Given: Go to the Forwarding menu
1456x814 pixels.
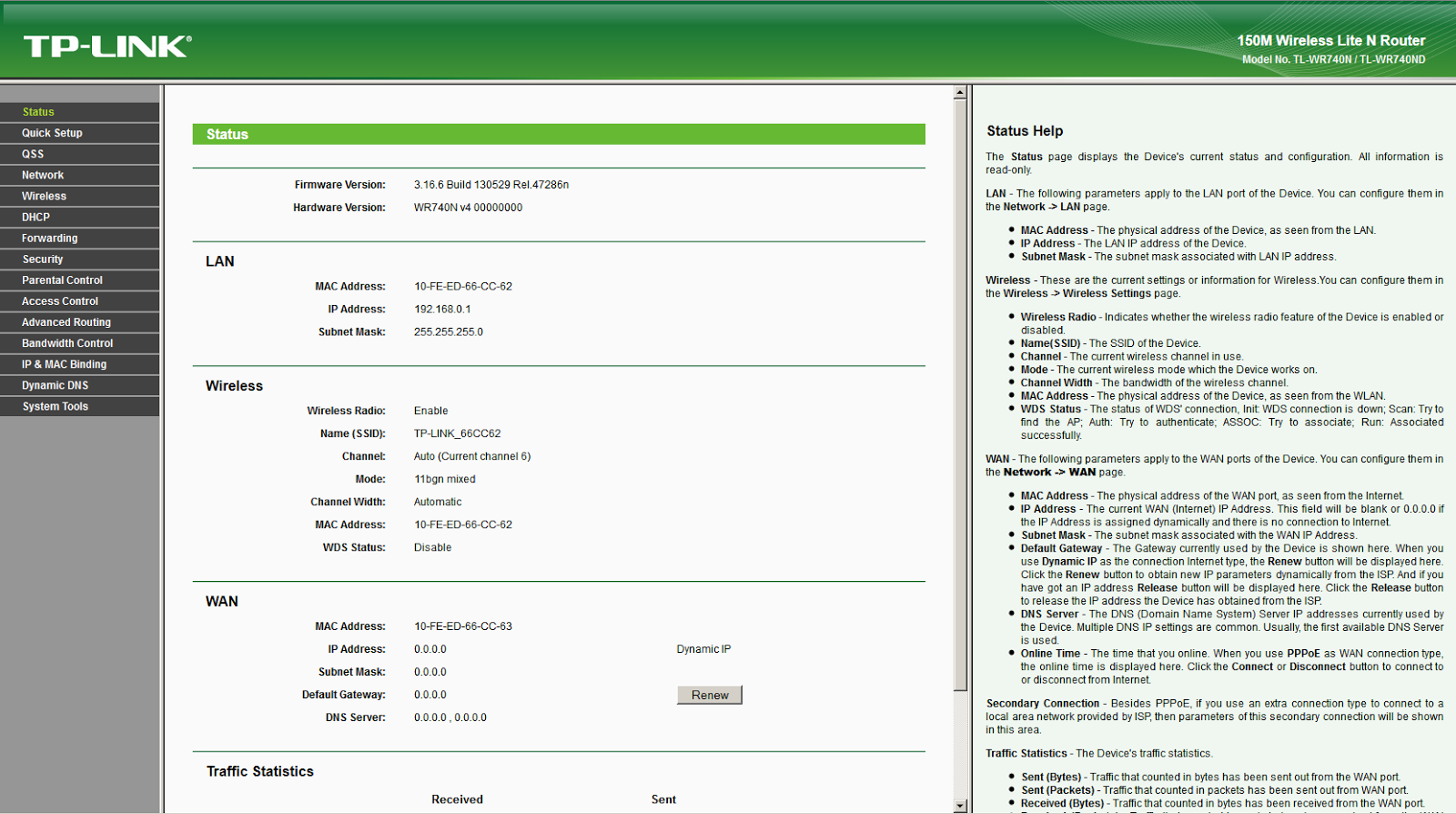Looking at the screenshot, I should [80, 238].
